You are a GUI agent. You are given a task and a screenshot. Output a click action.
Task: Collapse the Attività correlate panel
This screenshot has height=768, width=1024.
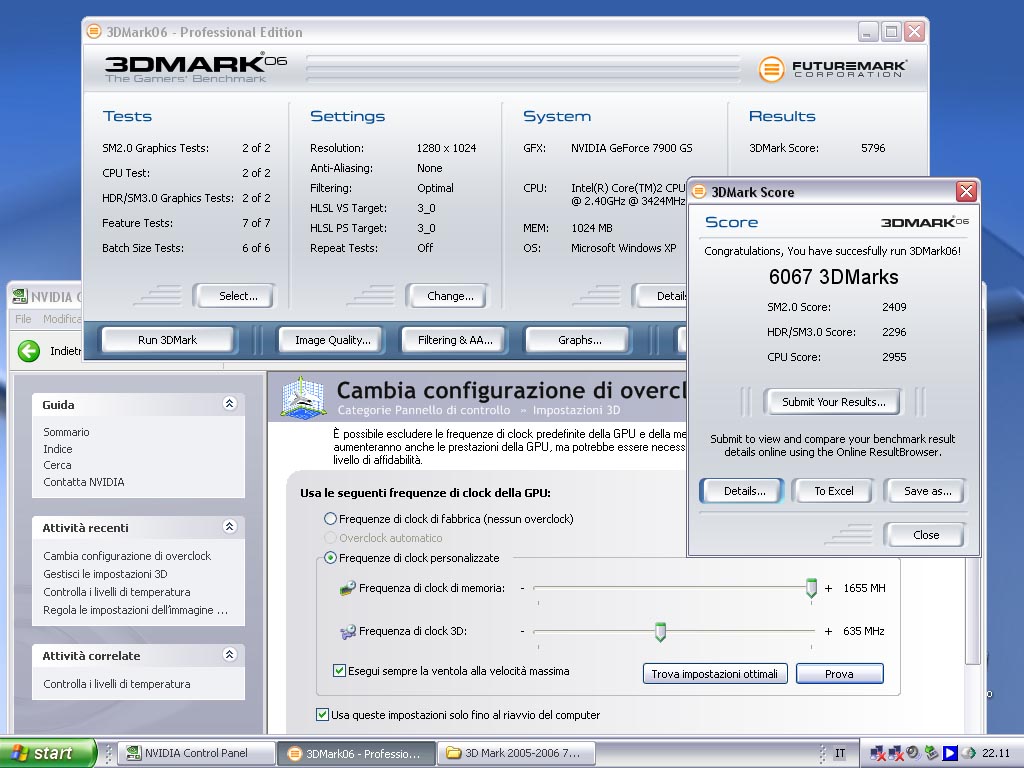[x=229, y=654]
